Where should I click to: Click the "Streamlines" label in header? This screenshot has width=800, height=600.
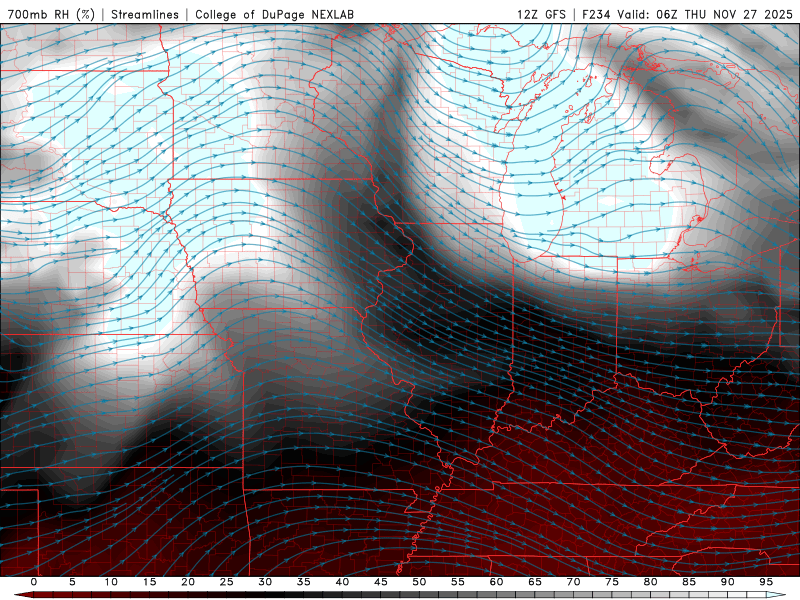coord(145,14)
